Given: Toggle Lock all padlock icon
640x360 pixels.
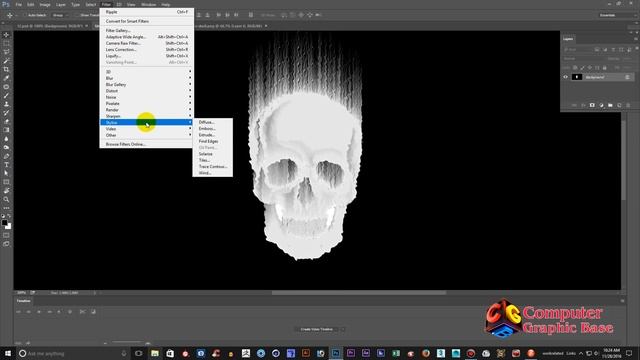Looking at the screenshot, I should (x=604, y=67).
